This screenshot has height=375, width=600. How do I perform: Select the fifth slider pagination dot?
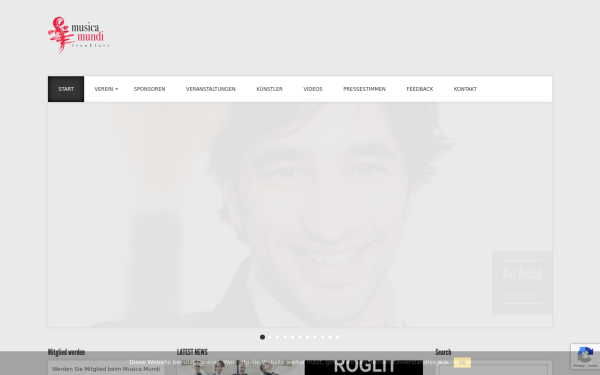point(292,337)
